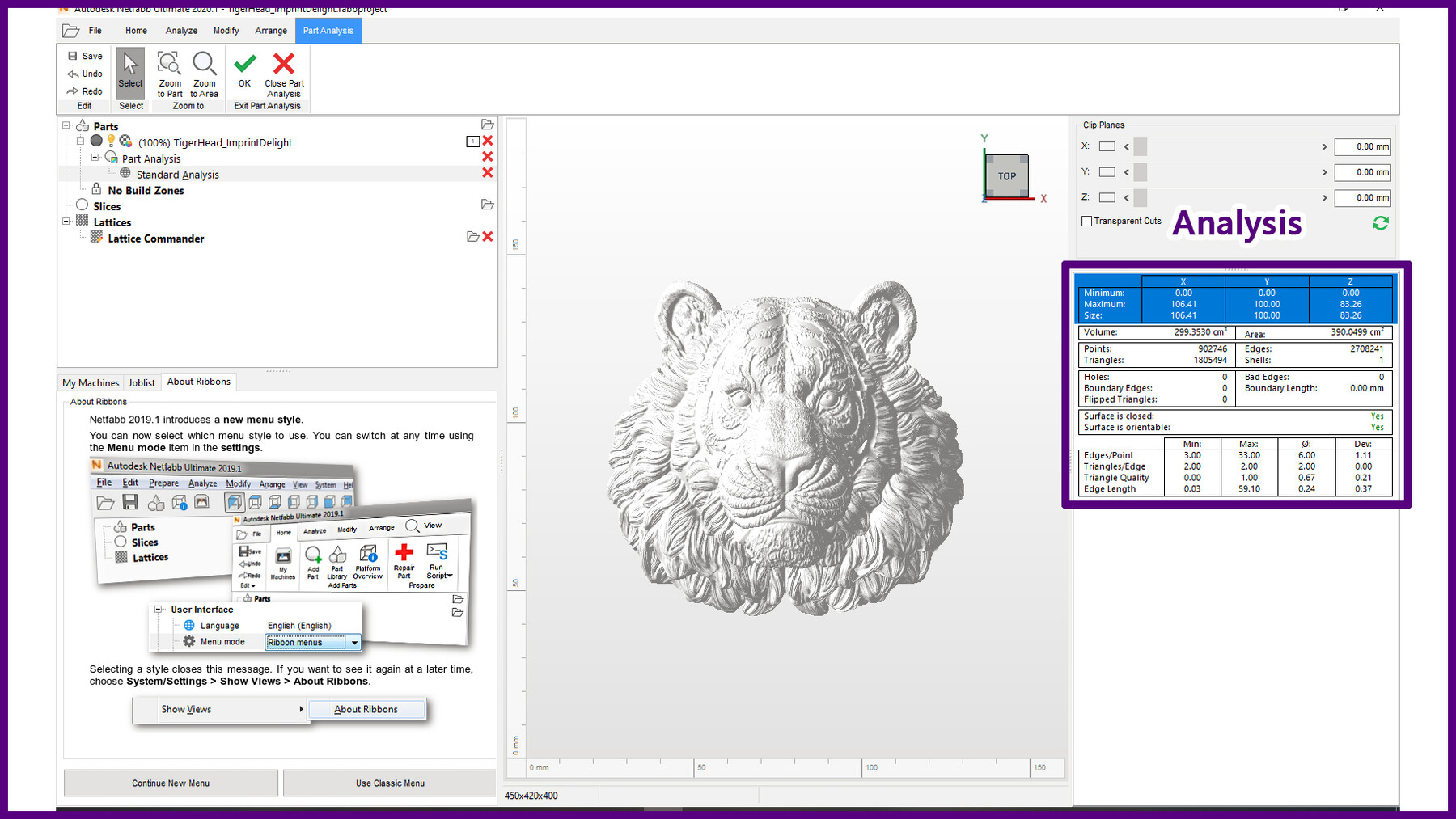This screenshot has height=819, width=1456.
Task: Click the Y clip plane slider handle
Action: tap(1141, 172)
